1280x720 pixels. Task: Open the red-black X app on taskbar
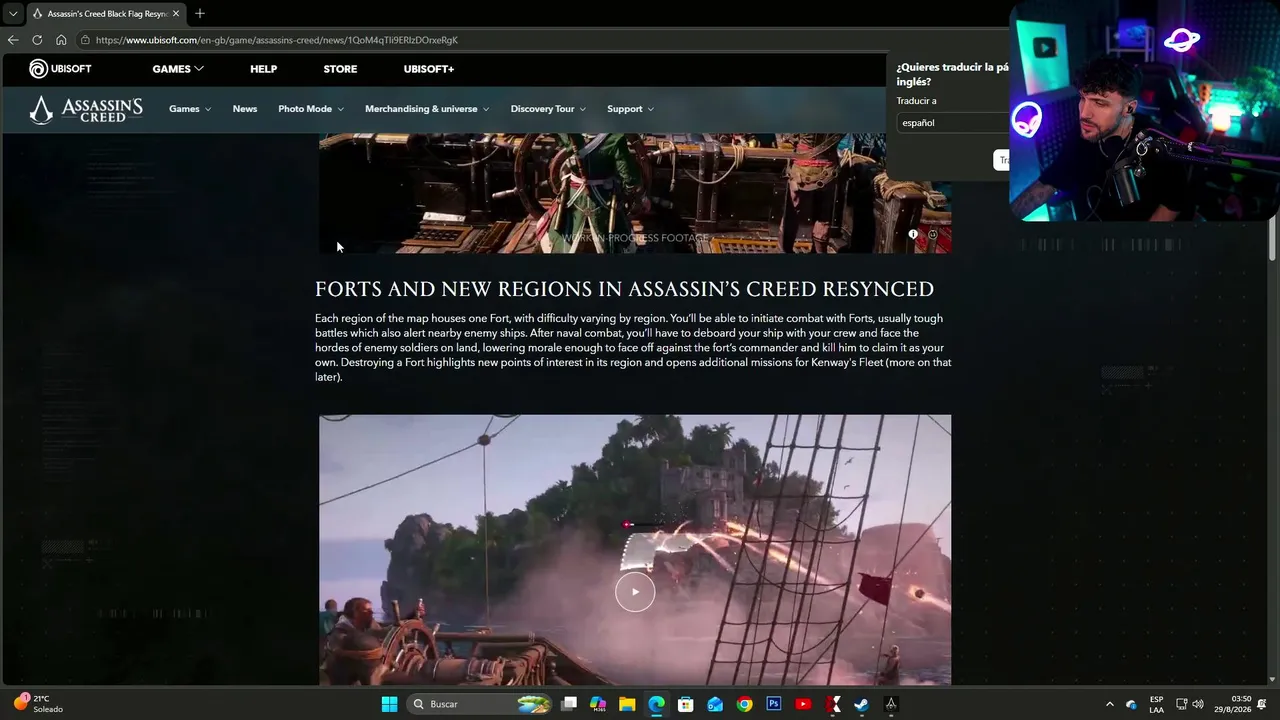833,704
